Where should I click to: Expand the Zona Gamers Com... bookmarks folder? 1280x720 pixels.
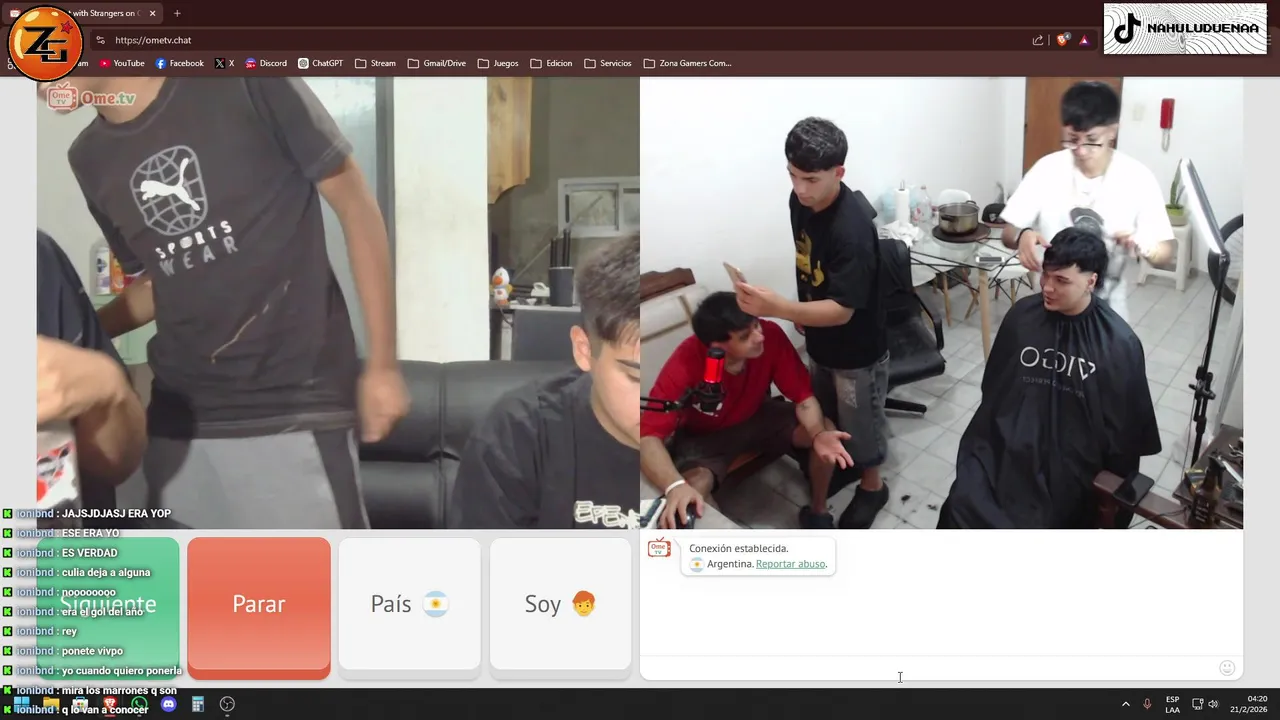point(687,63)
